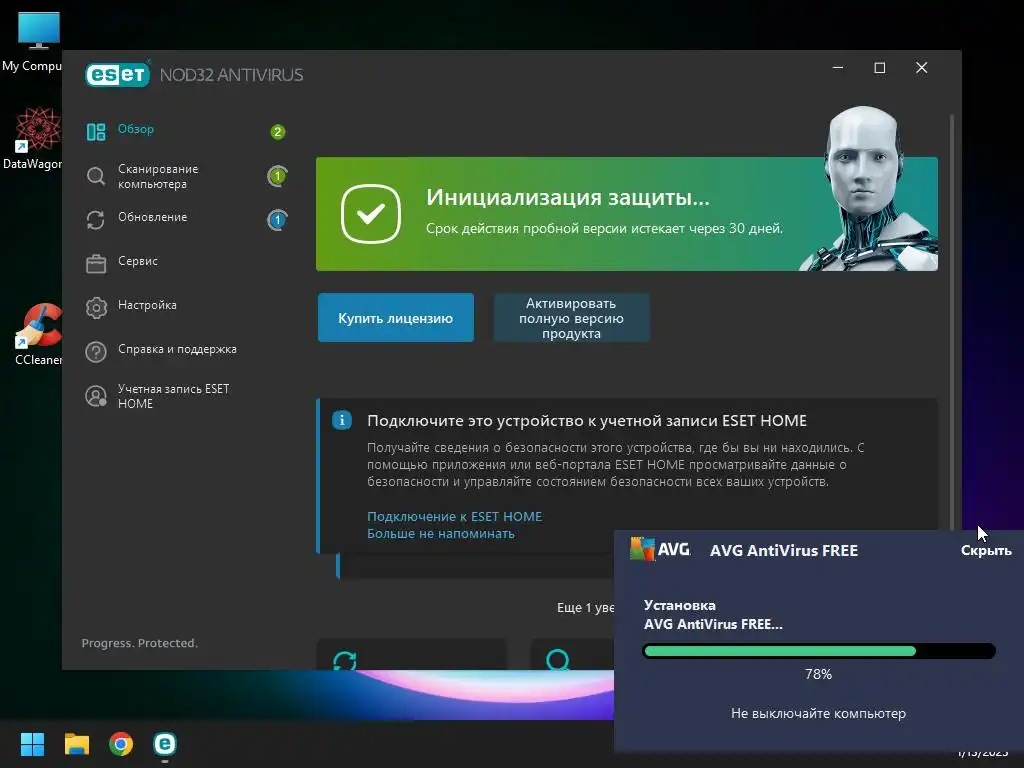This screenshot has height=768, width=1024.
Task: Click the Инициализация защиты status headline
Action: (568, 197)
